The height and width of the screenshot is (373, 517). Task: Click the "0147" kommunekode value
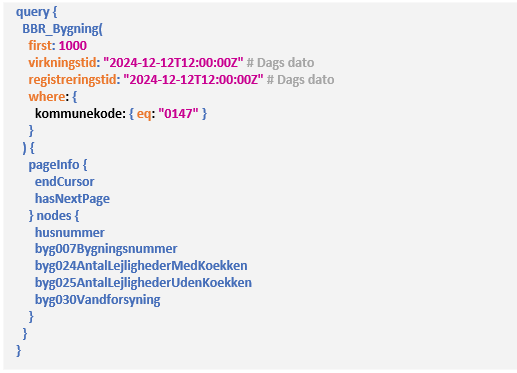pyautogui.click(x=178, y=114)
